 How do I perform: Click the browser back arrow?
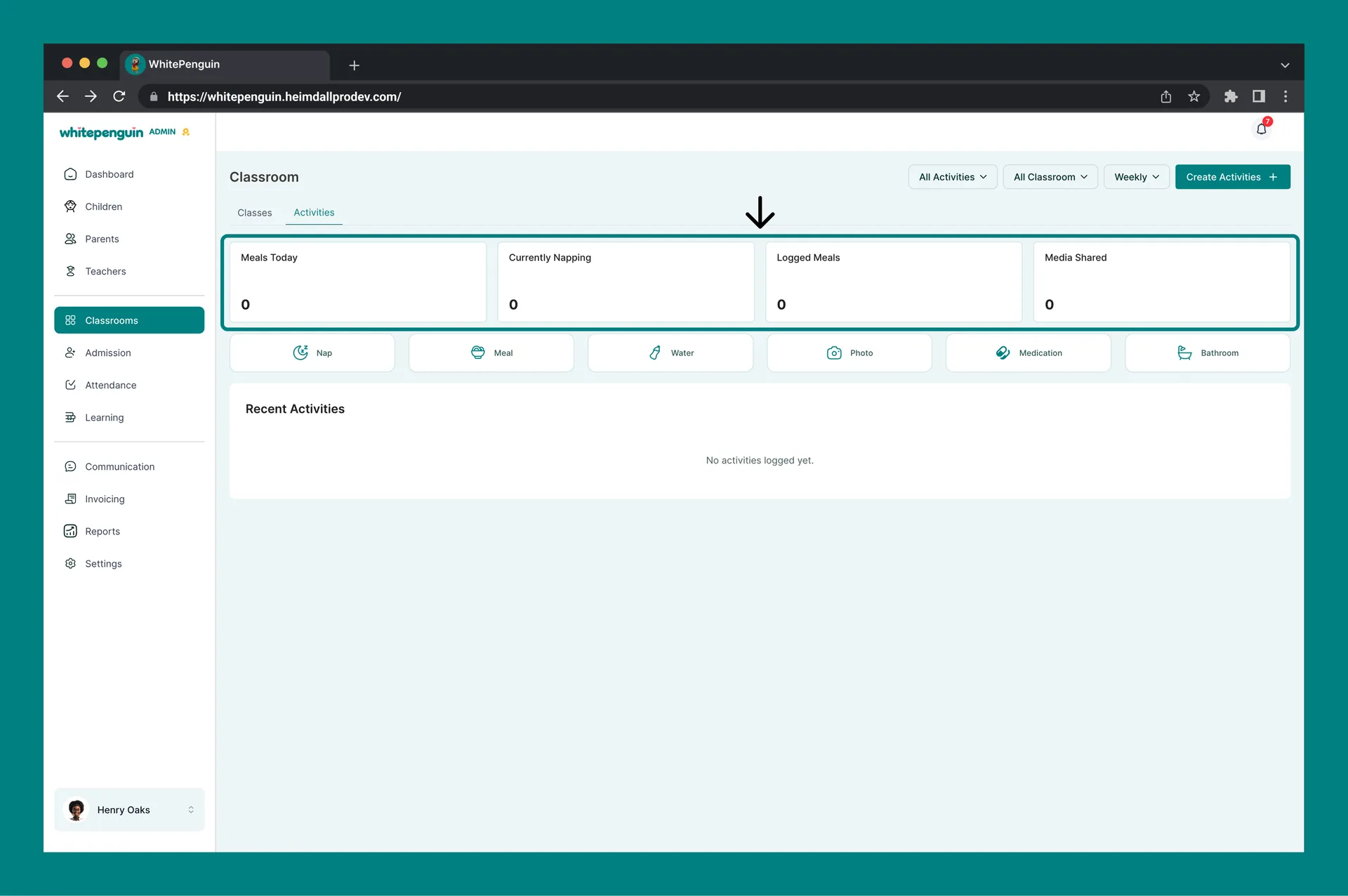62,96
